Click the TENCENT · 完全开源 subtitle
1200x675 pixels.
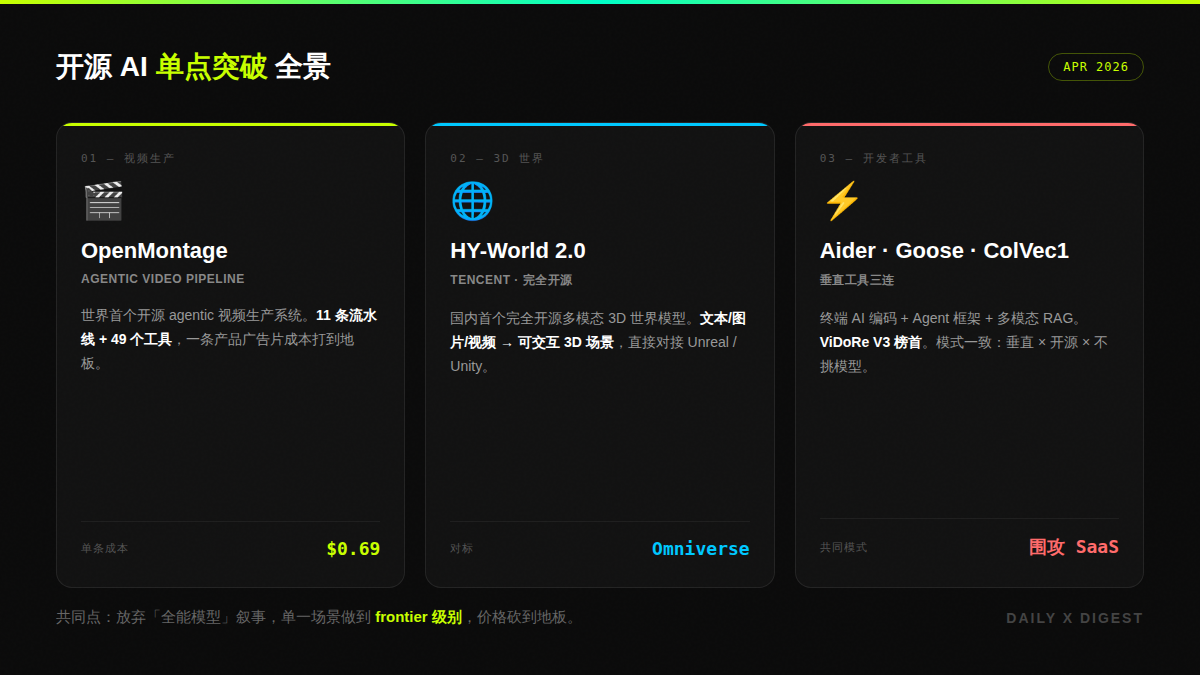511,279
